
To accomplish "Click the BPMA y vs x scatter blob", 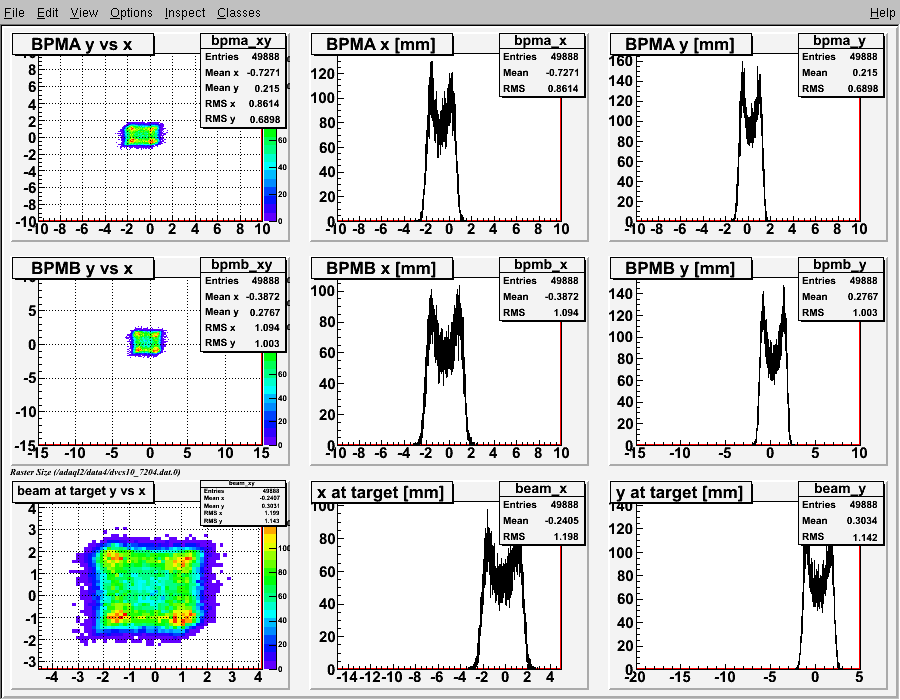I will [141, 135].
